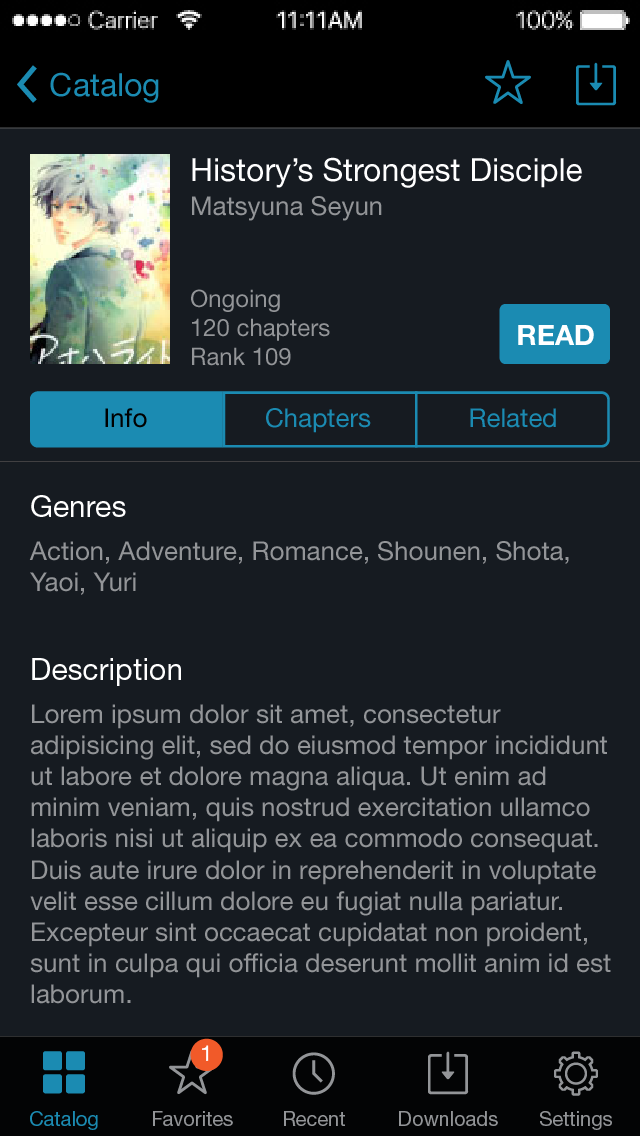The image size is (640, 1136).
Task: Open Downloads in the bottom bar
Action: (448, 1073)
